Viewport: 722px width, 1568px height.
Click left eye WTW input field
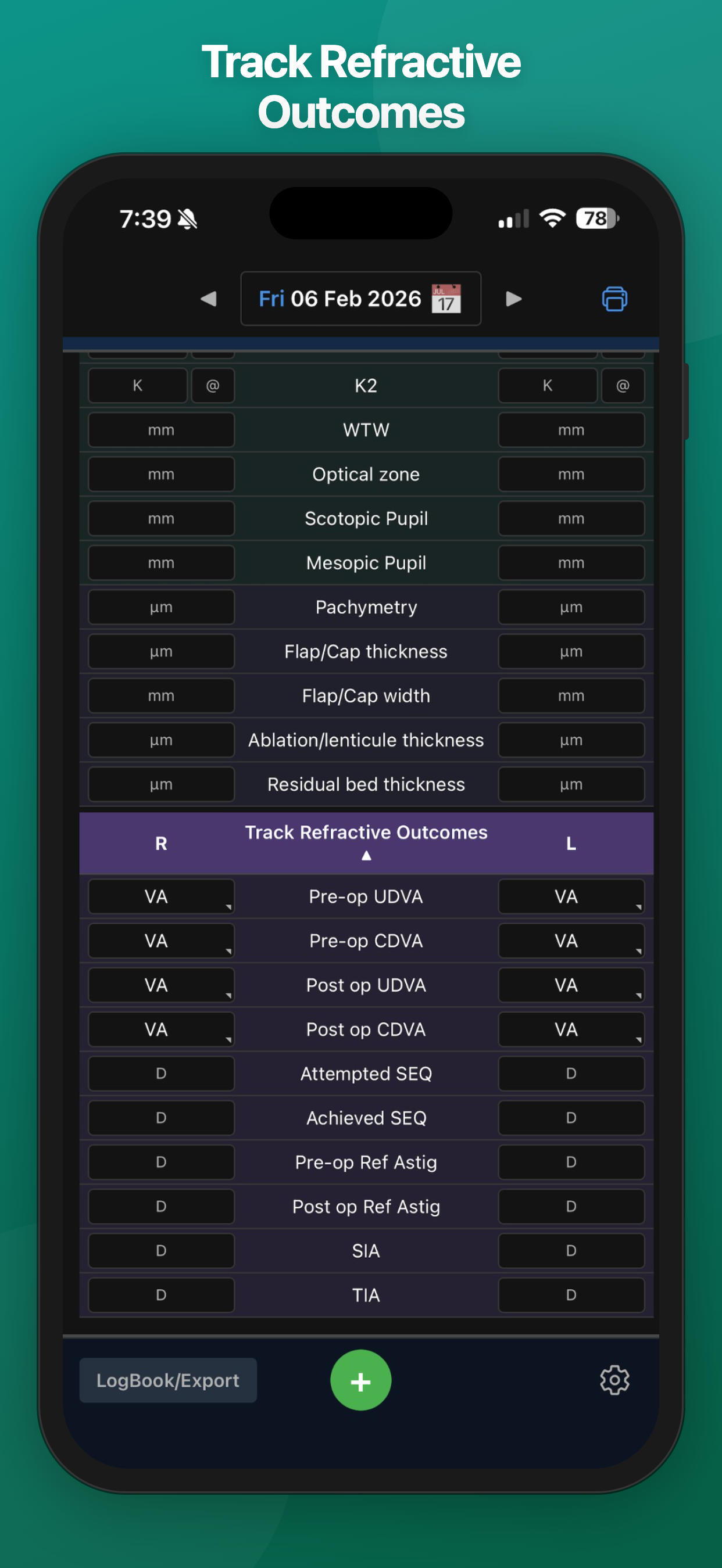pyautogui.click(x=571, y=430)
